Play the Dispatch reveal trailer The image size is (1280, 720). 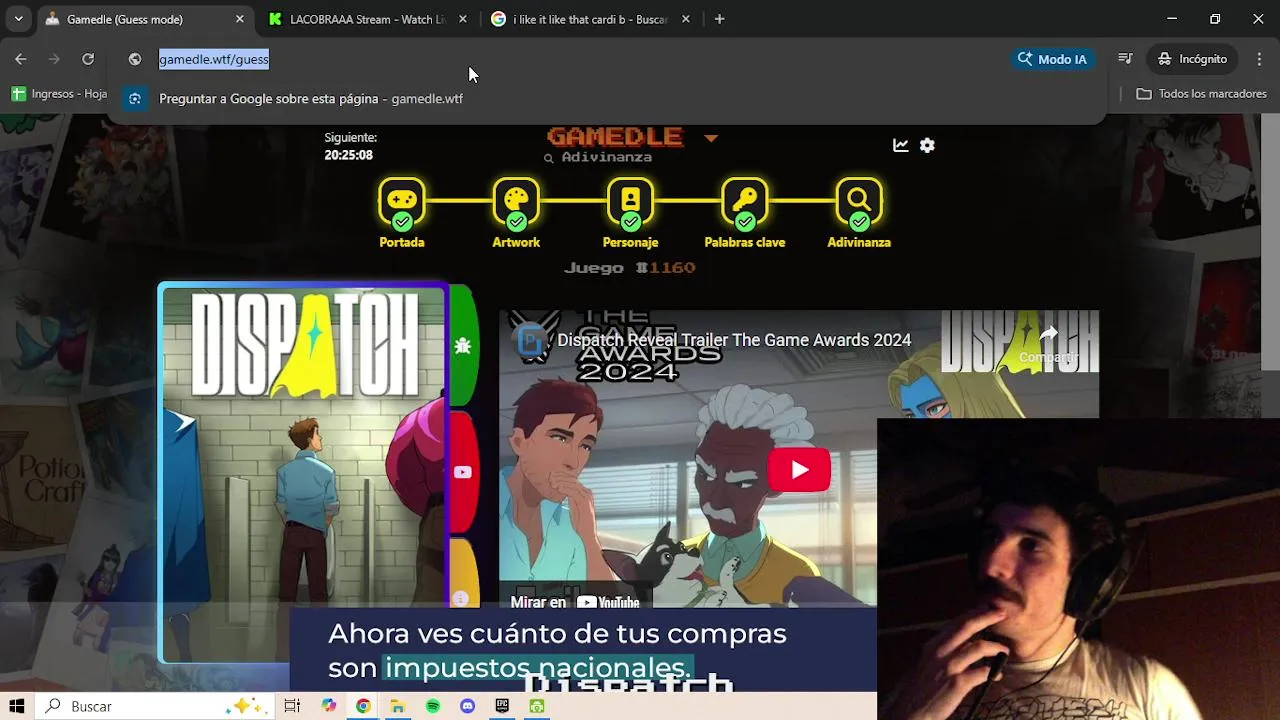(x=799, y=470)
